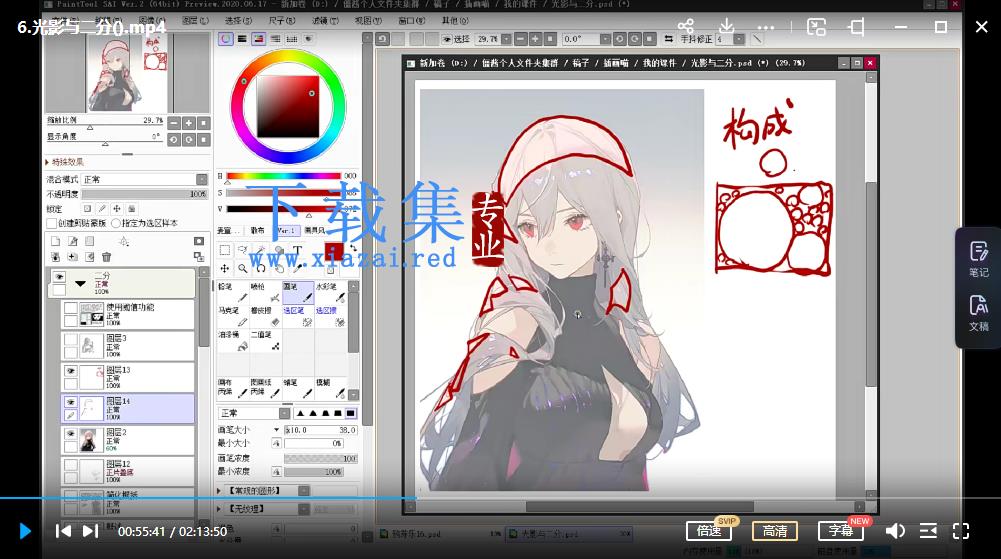The width and height of the screenshot is (1001, 559).
Task: Select the 油漆桶 bucket fill tool
Action: pyautogui.click(x=233, y=341)
